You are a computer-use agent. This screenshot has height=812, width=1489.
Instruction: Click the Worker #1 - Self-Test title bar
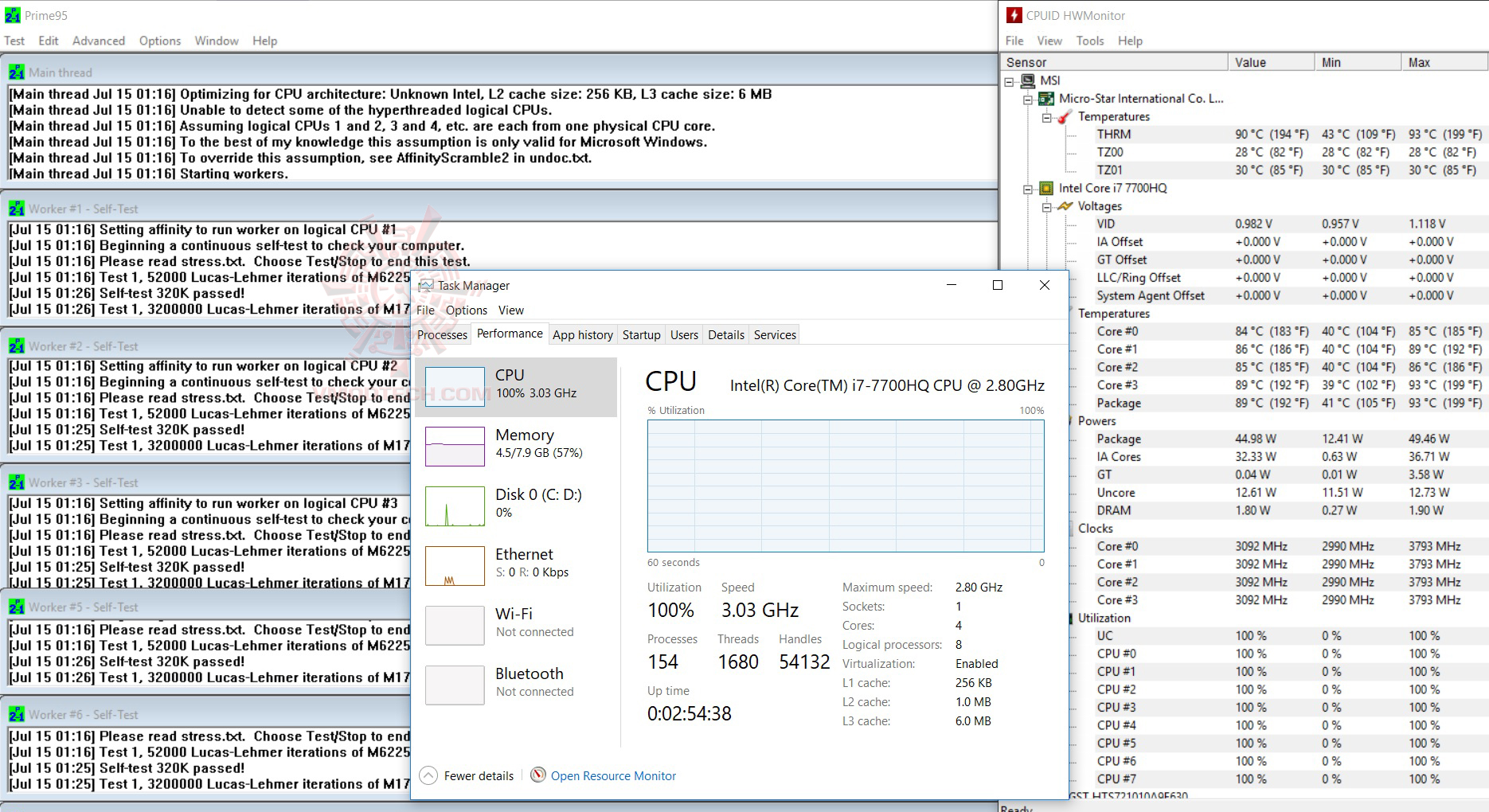(x=499, y=209)
